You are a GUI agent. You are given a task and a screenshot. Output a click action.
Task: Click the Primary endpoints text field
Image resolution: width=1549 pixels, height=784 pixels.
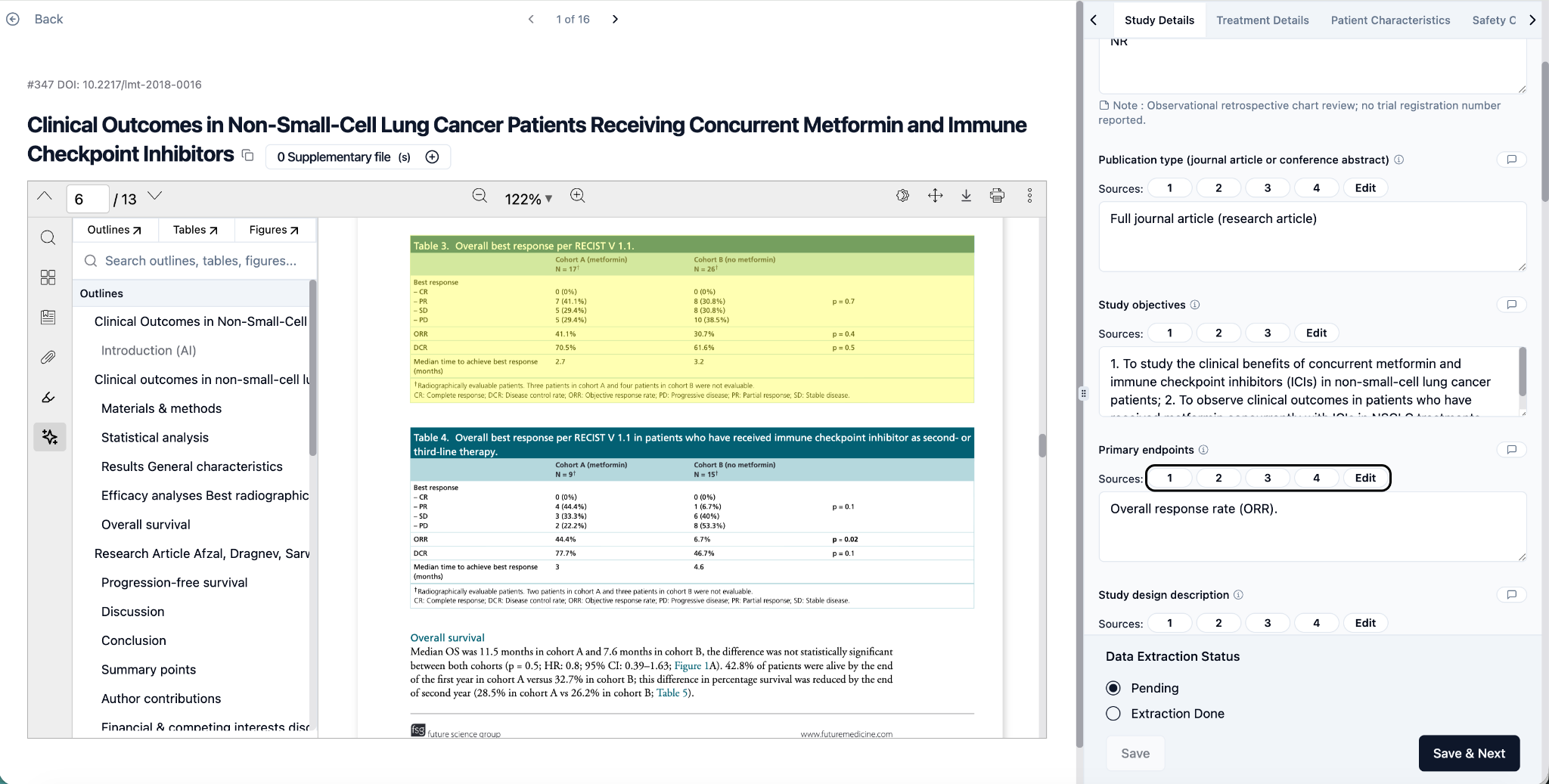tap(1312, 526)
